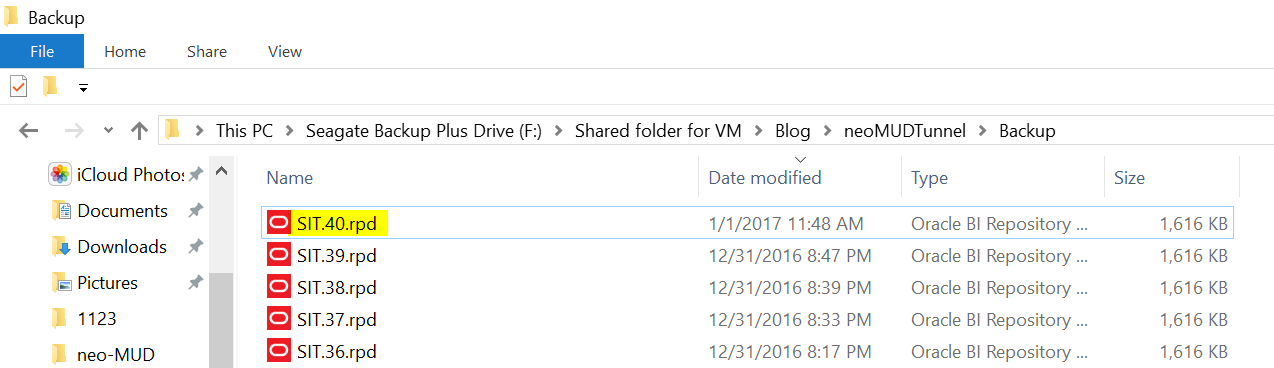Go back with the left arrow button
The height and width of the screenshot is (368, 1274).
28,130
